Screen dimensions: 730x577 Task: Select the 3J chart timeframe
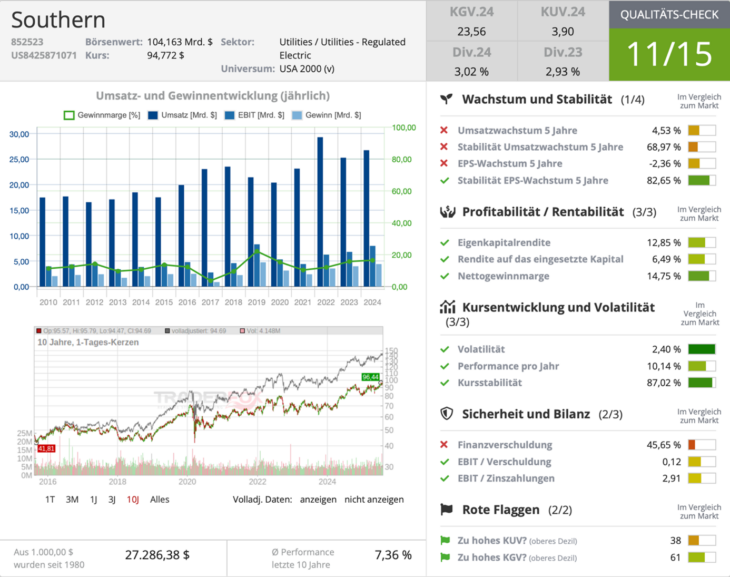click(112, 499)
